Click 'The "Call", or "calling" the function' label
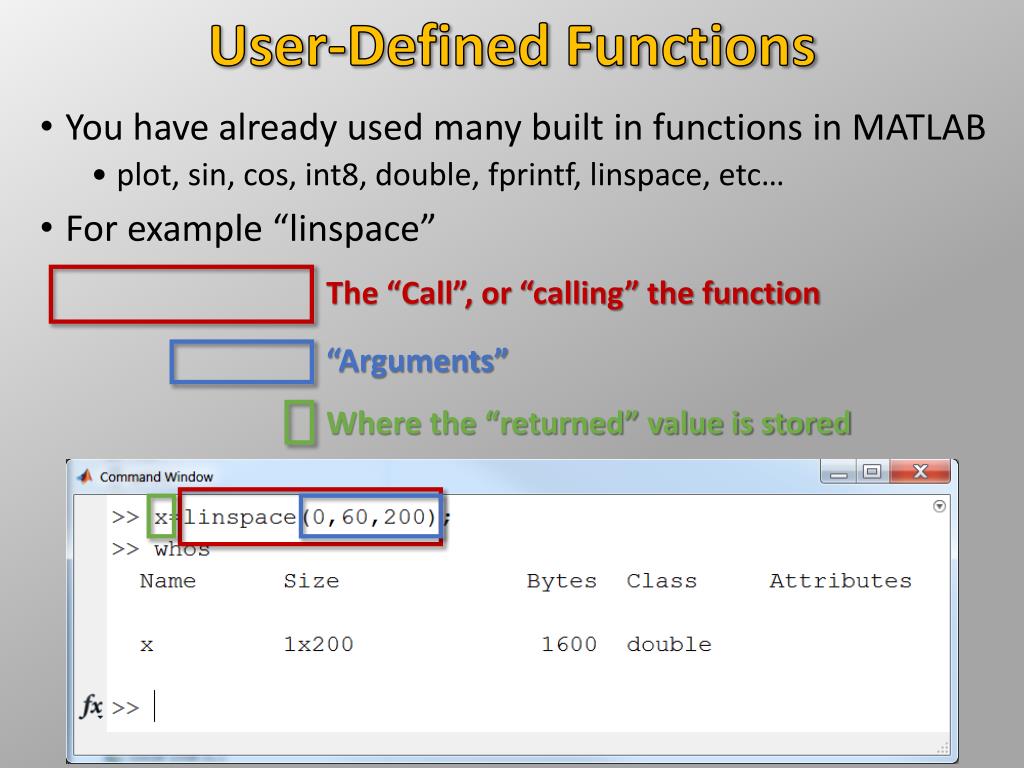1024x768 pixels. tap(573, 293)
